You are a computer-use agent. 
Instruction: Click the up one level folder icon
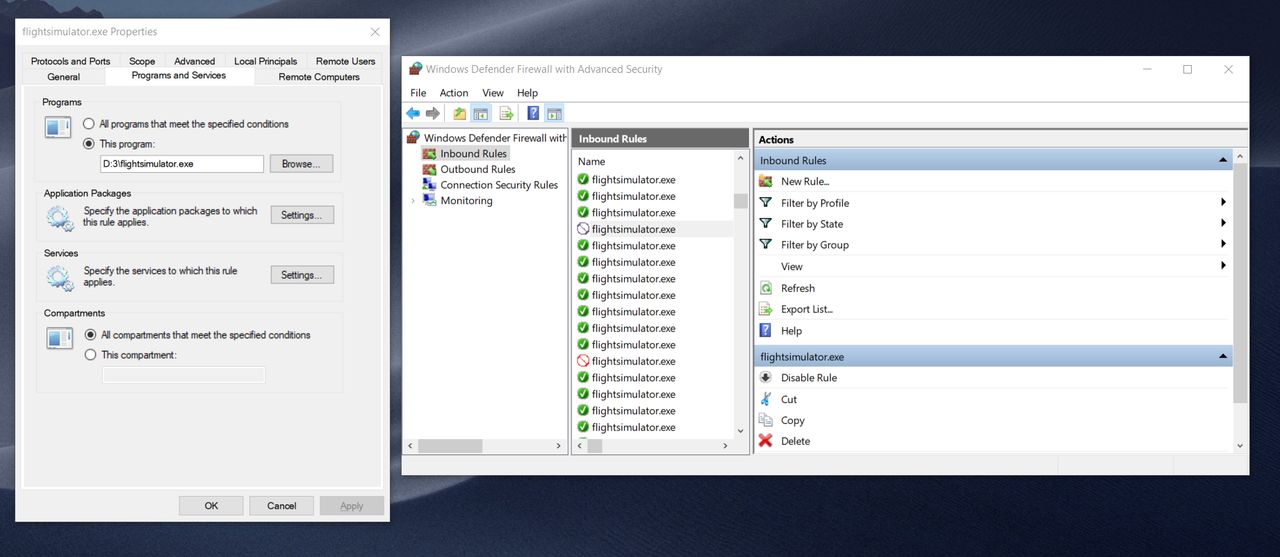[x=460, y=114]
